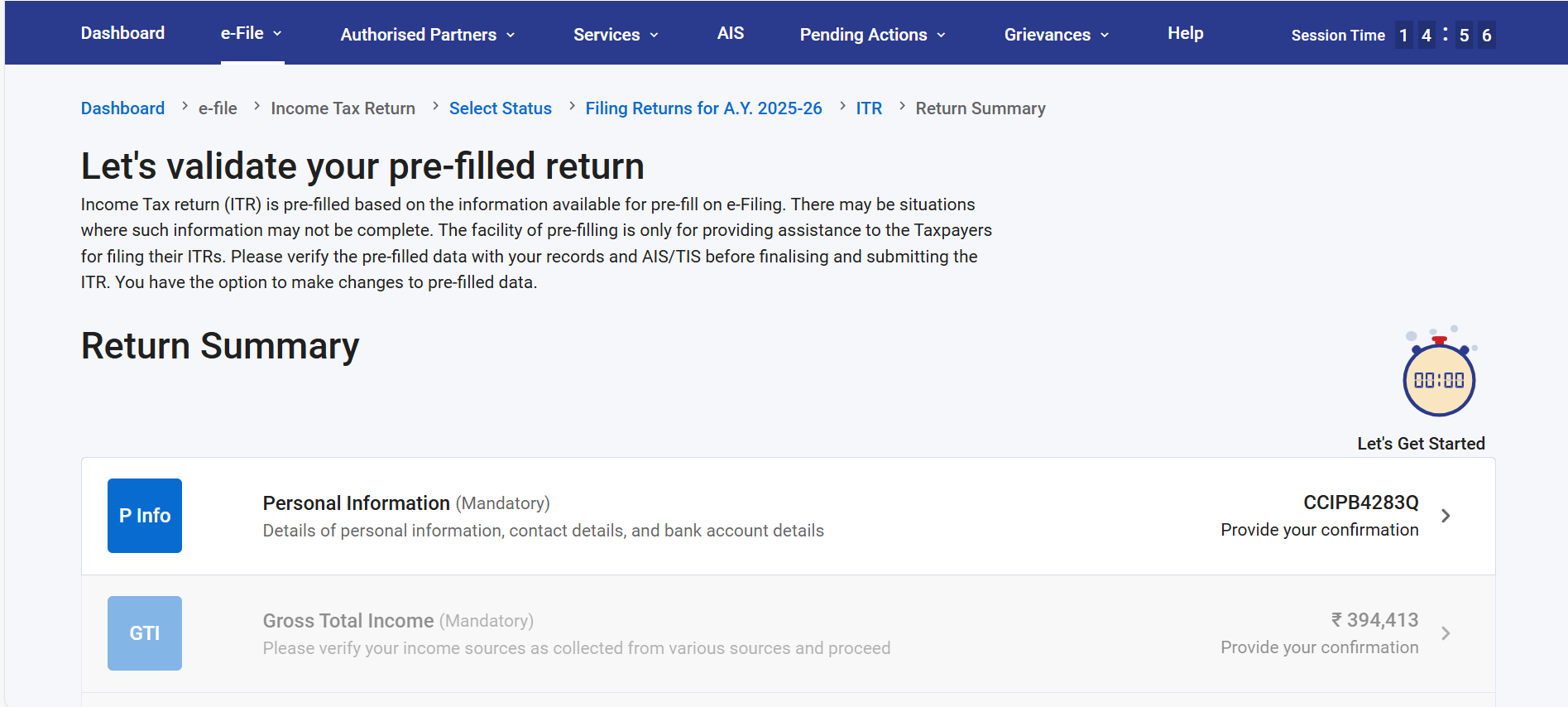Click the GTI section icon
Screen dimensions: 1568x707
[x=144, y=633]
